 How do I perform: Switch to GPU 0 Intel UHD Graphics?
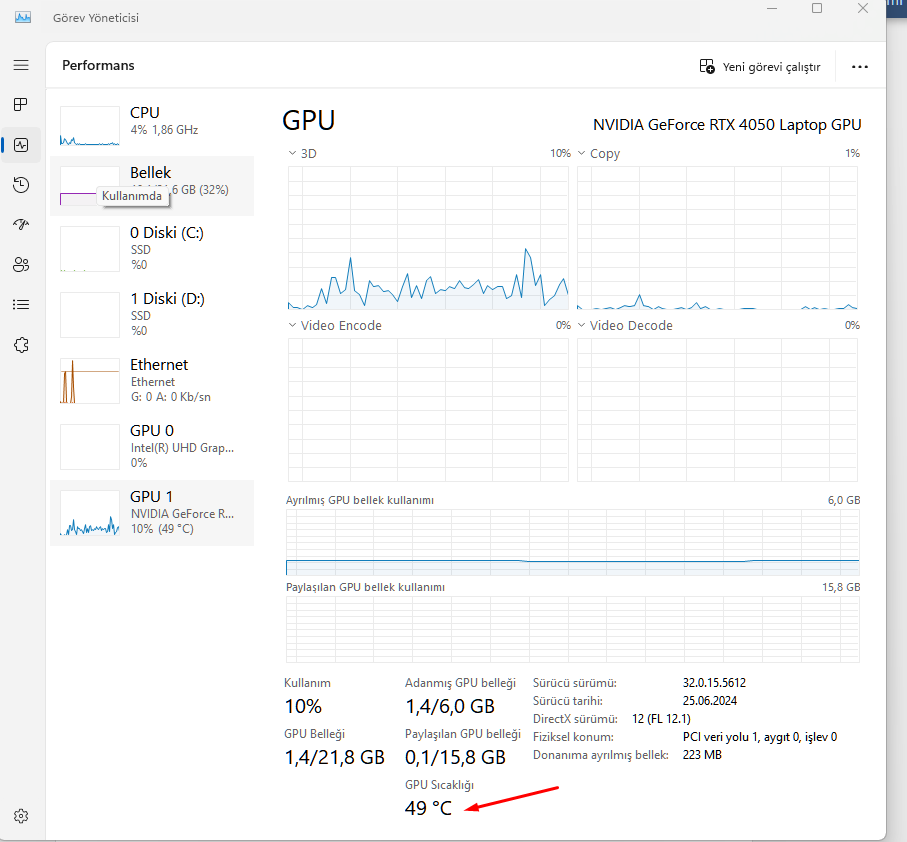click(x=152, y=445)
